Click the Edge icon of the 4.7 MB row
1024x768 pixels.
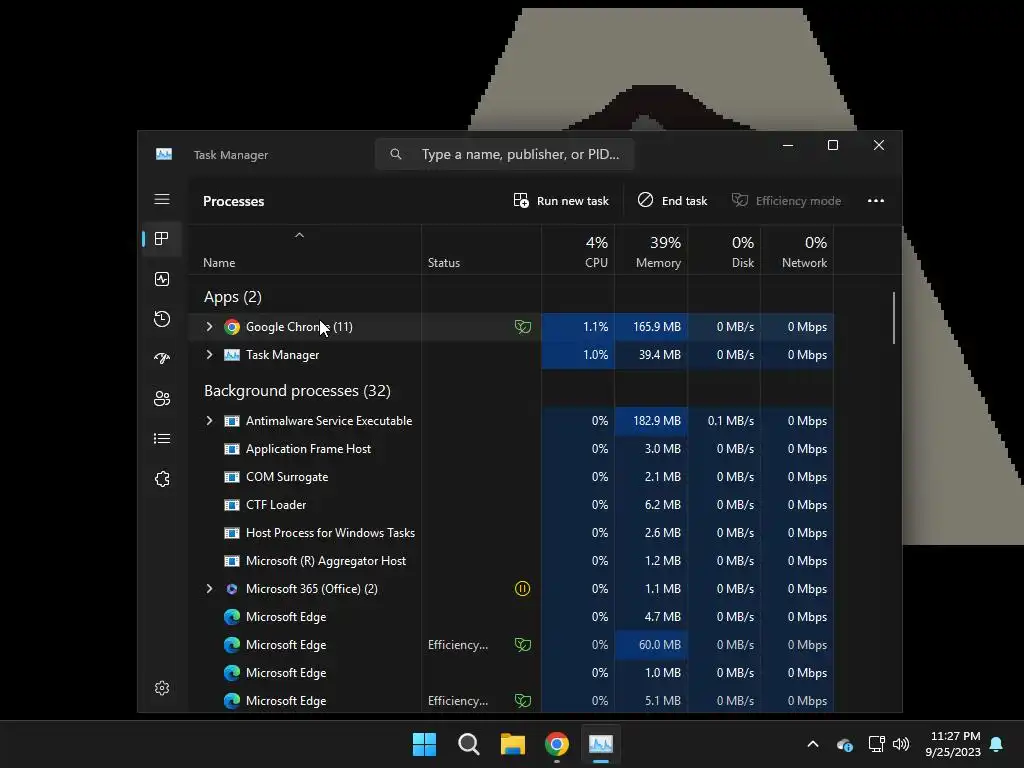pos(232,616)
